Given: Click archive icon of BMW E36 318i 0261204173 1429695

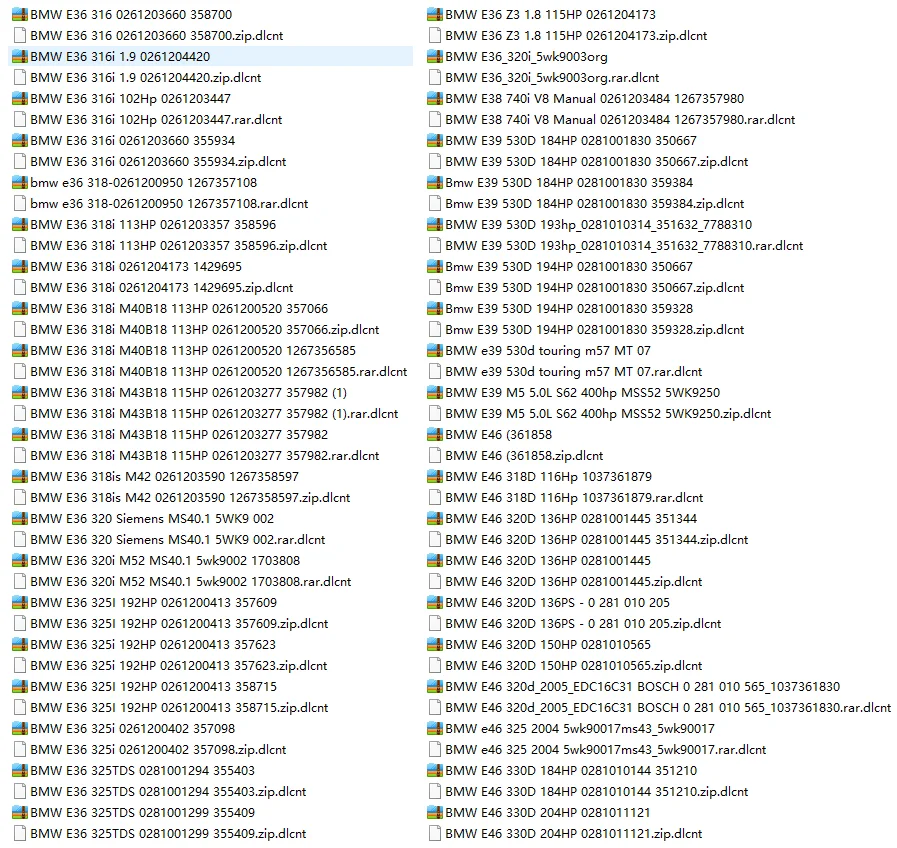Looking at the screenshot, I should tap(19, 267).
